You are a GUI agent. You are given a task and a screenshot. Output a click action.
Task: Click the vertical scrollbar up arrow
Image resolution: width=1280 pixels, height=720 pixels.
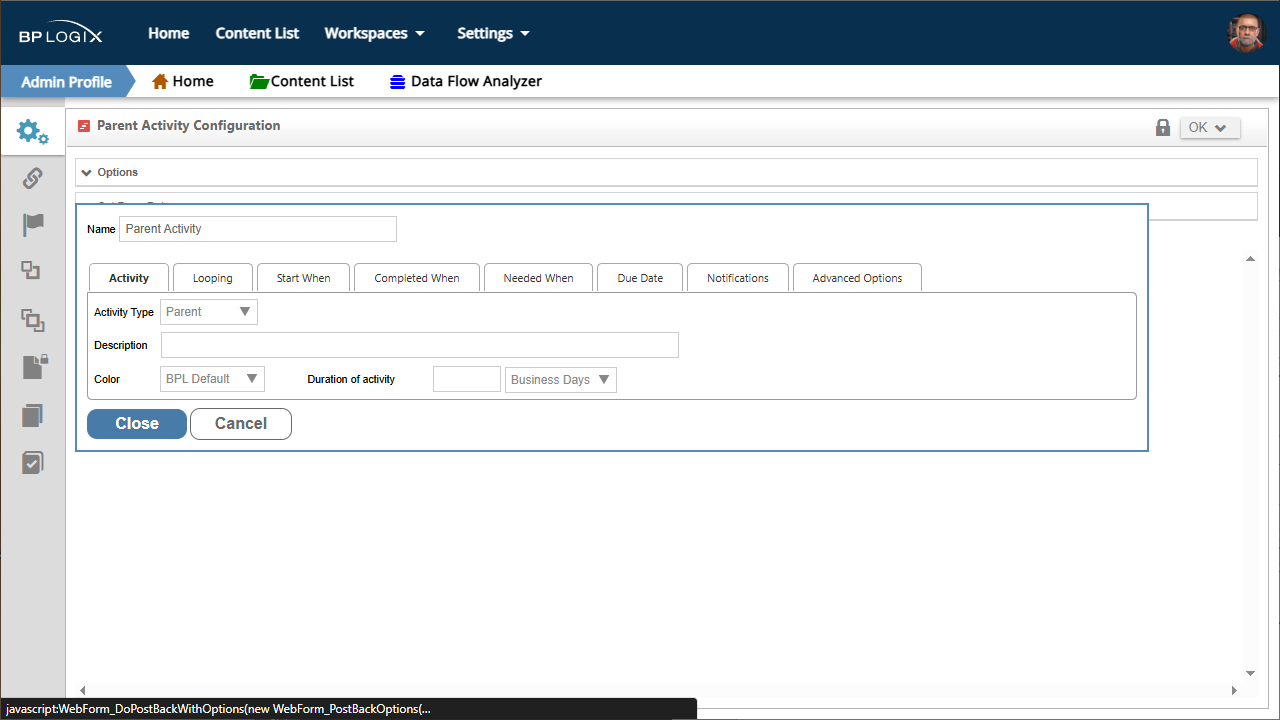click(1250, 259)
